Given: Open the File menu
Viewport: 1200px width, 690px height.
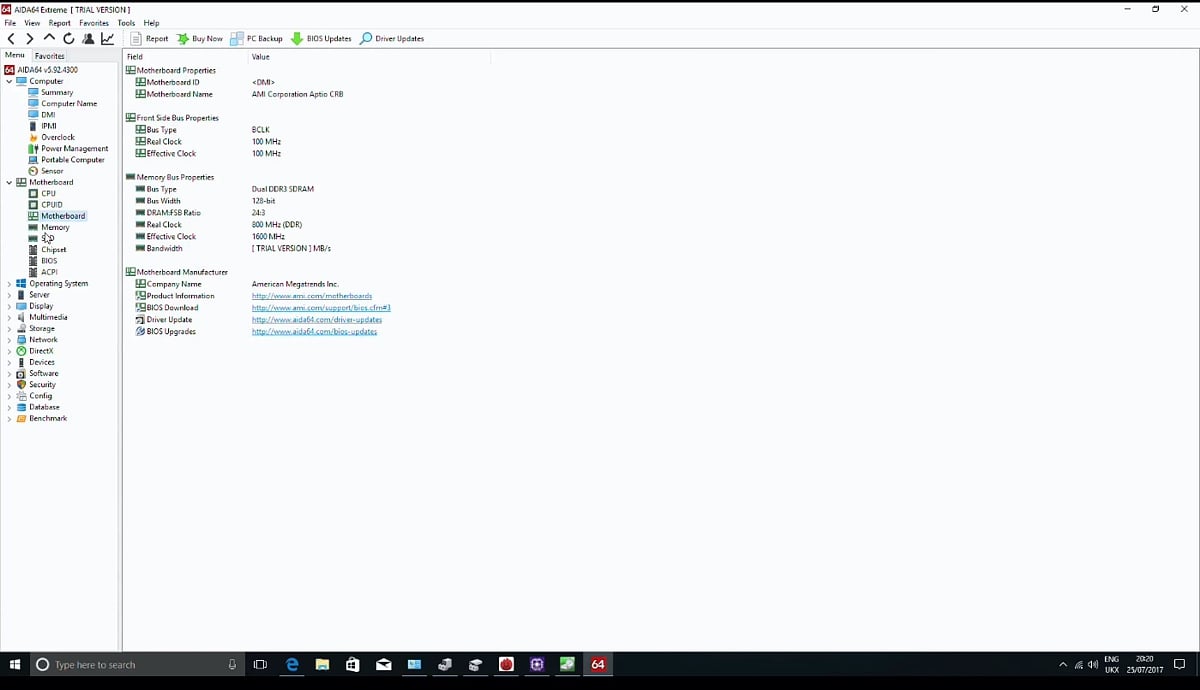Looking at the screenshot, I should (10, 23).
